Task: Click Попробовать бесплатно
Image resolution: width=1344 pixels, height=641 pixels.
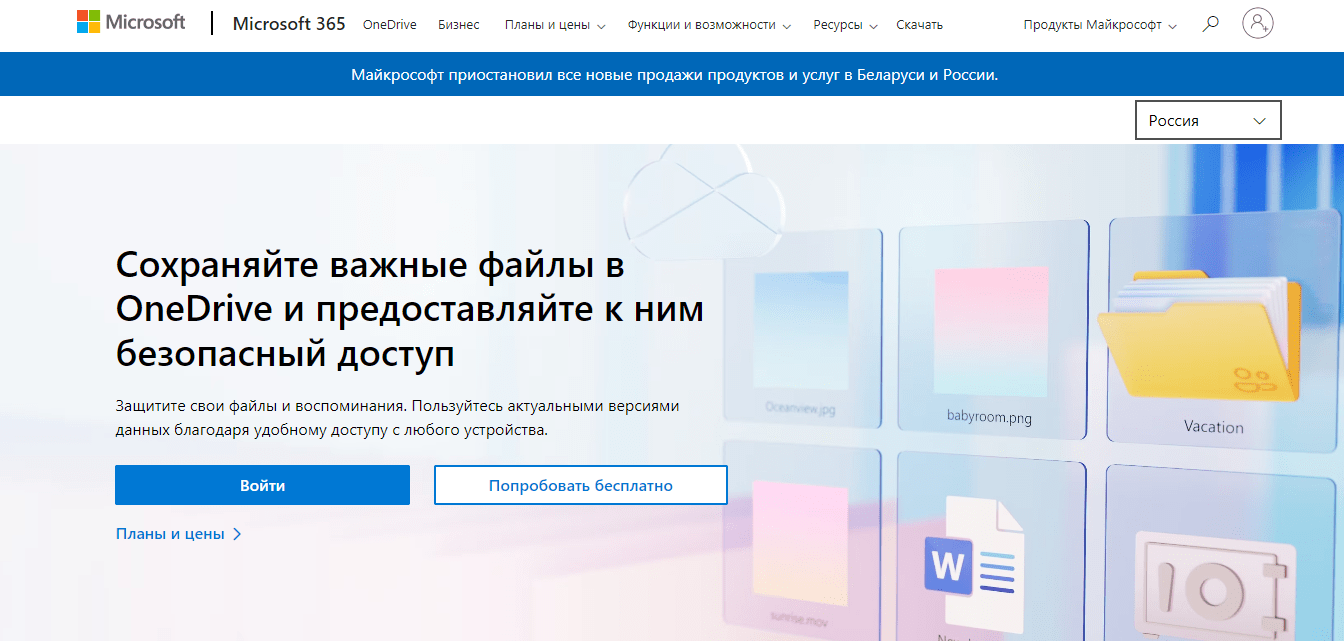Action: coord(580,485)
